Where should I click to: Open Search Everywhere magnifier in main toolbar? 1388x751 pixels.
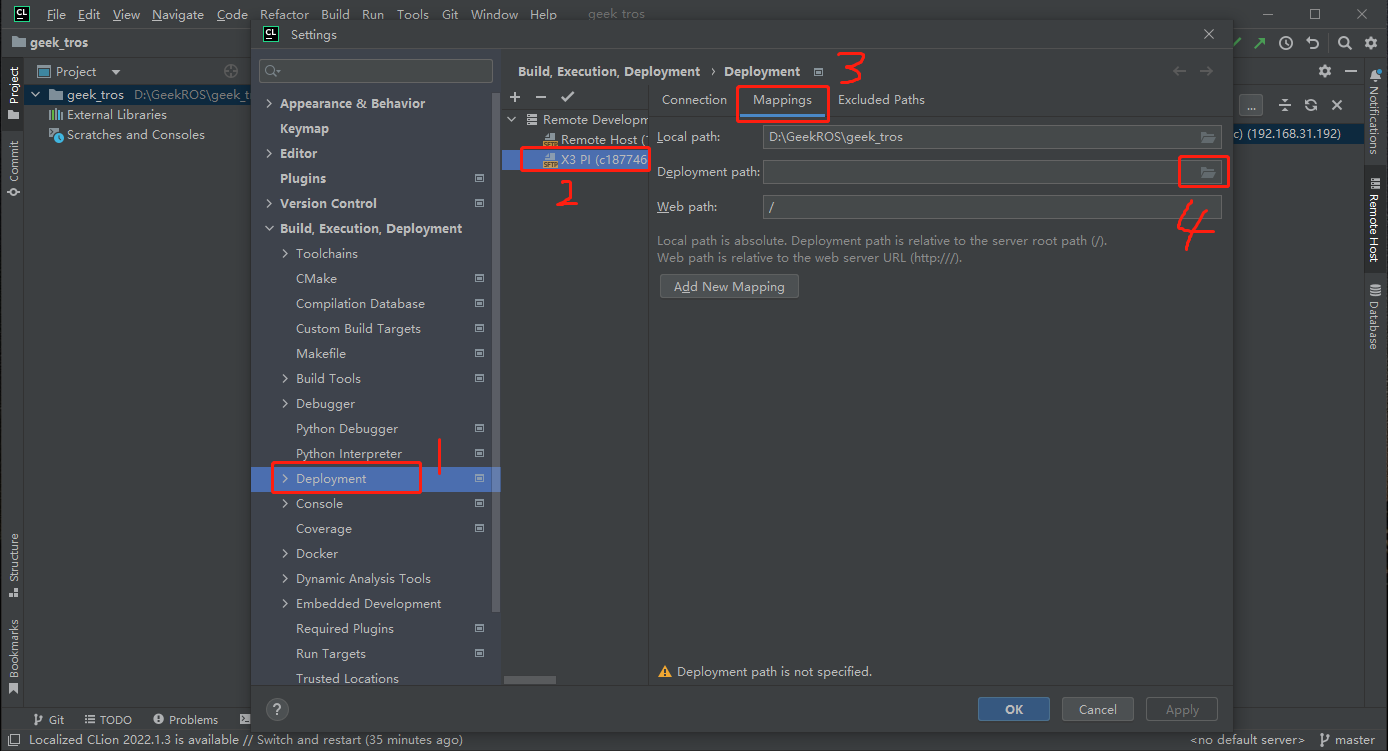[1345, 43]
